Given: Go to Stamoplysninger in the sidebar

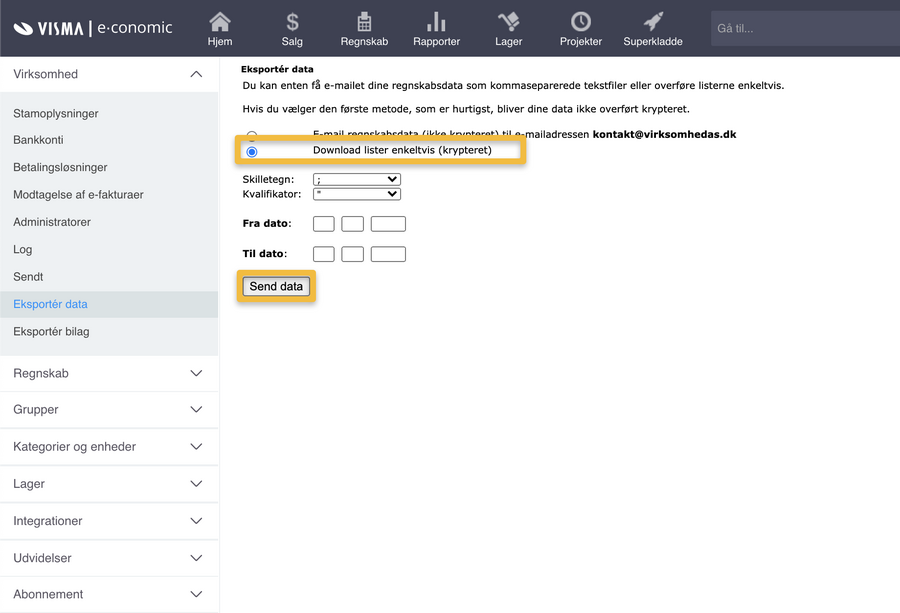Looking at the screenshot, I should tap(56, 113).
